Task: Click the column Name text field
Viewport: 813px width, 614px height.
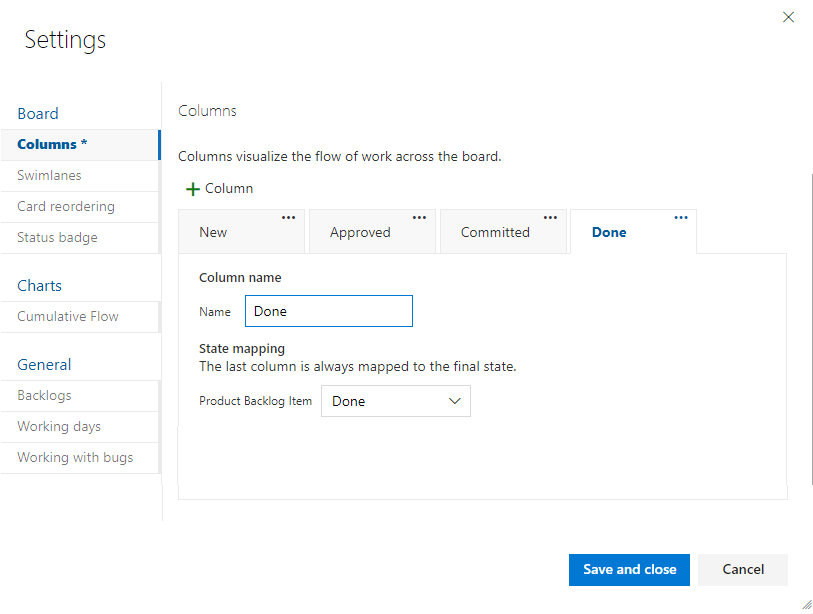Action: click(328, 311)
